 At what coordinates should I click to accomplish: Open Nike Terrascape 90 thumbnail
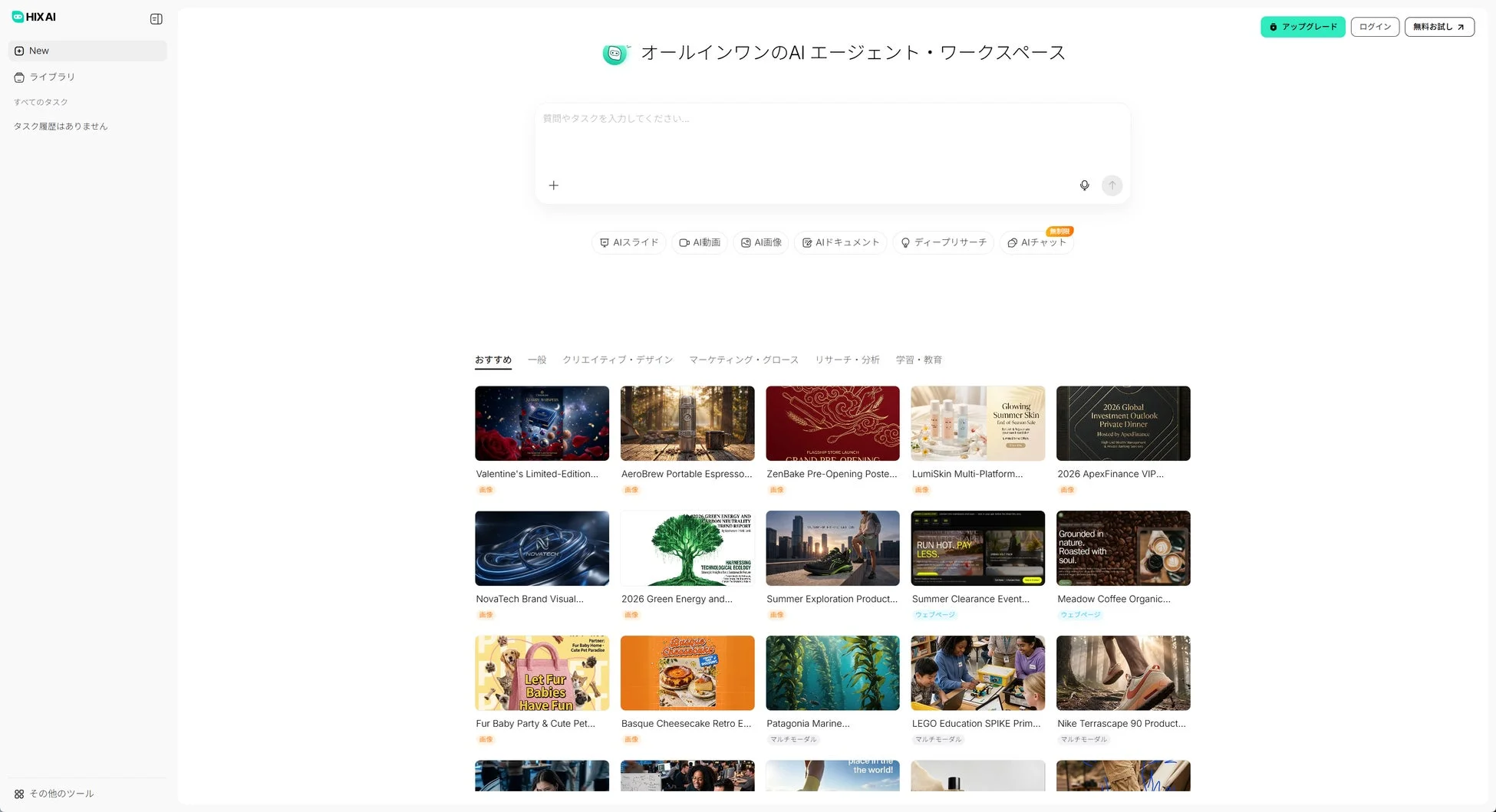tap(1123, 673)
